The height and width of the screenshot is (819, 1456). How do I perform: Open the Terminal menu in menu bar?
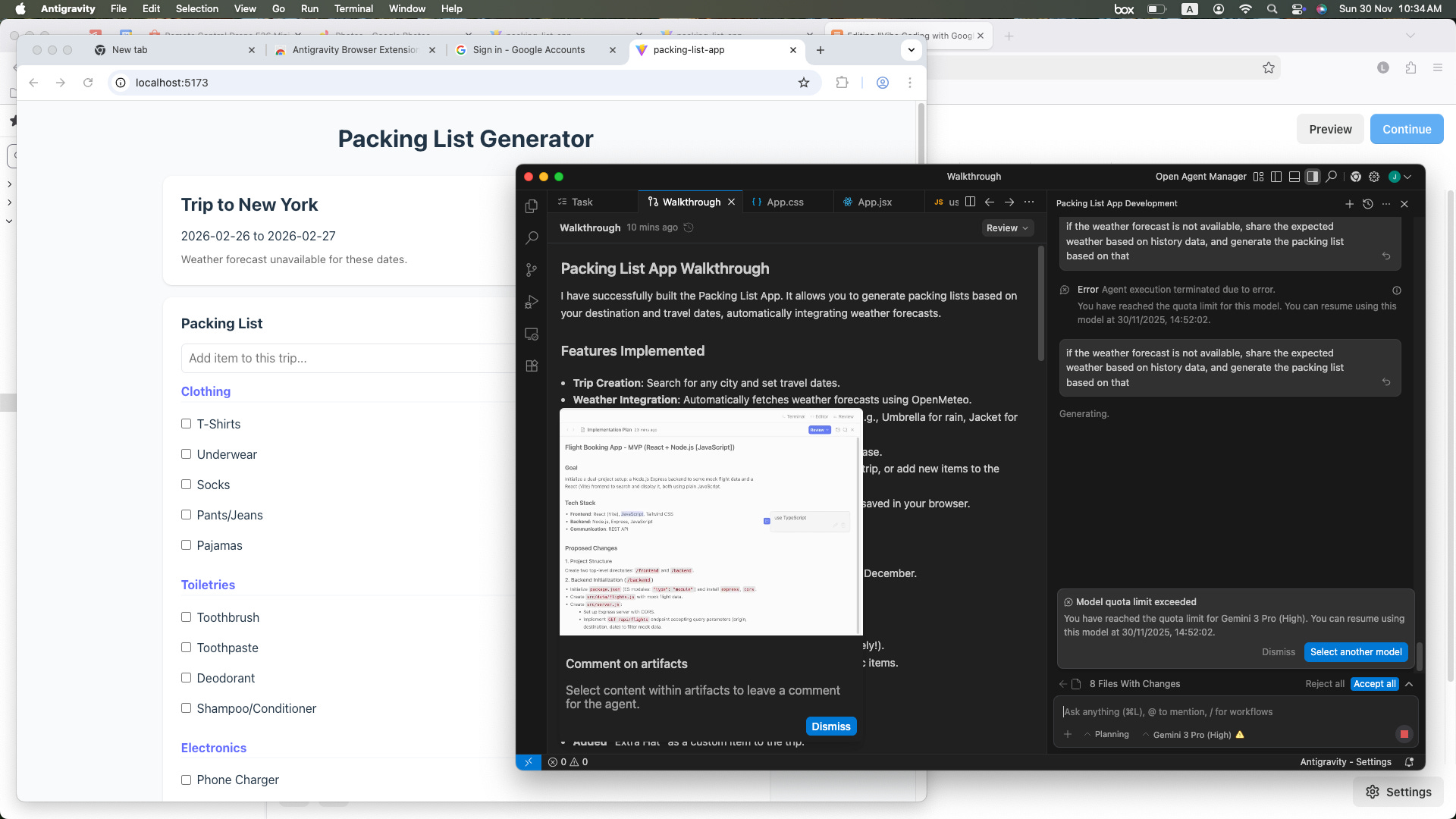click(353, 9)
